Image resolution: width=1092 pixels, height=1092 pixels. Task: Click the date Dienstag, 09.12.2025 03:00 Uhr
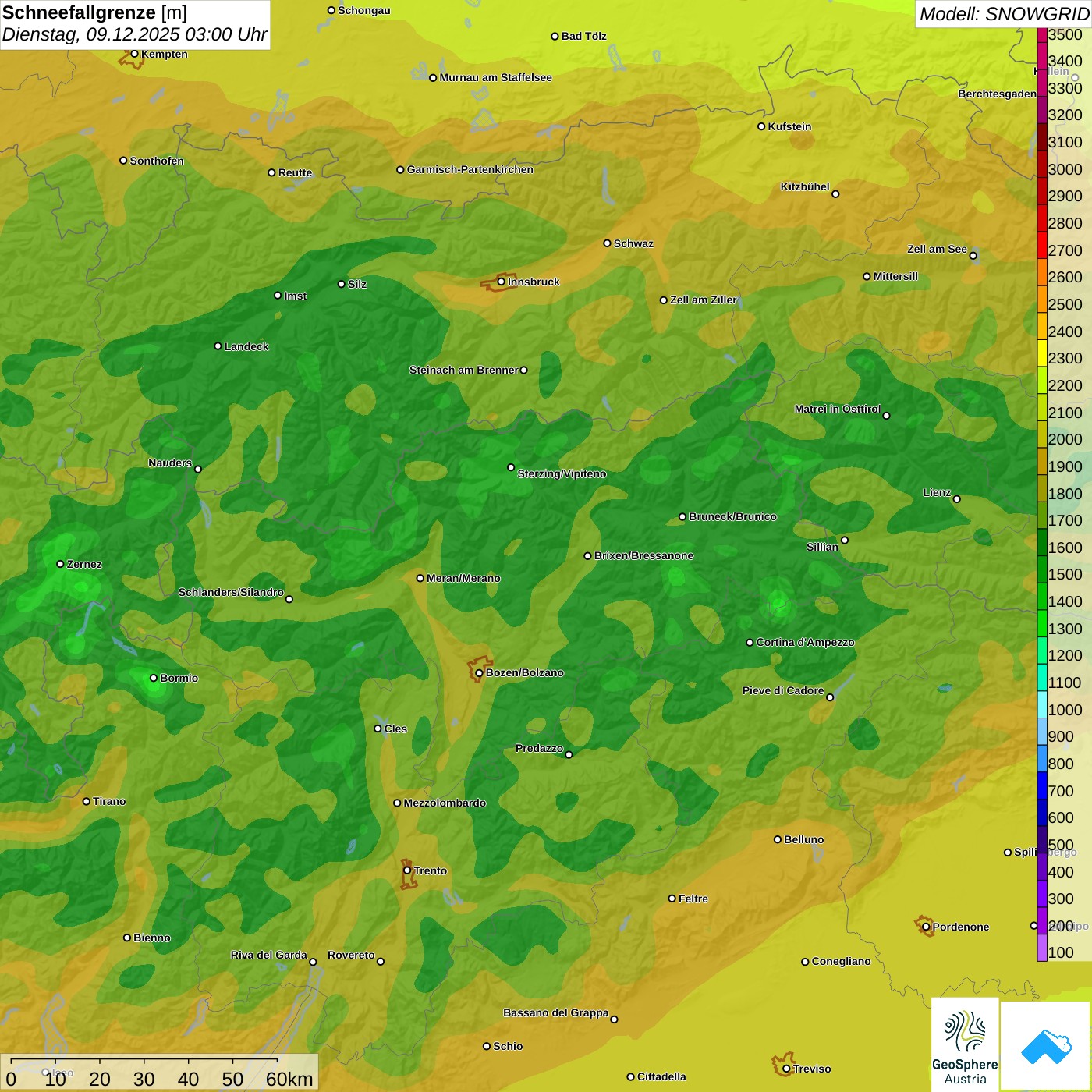click(x=134, y=34)
